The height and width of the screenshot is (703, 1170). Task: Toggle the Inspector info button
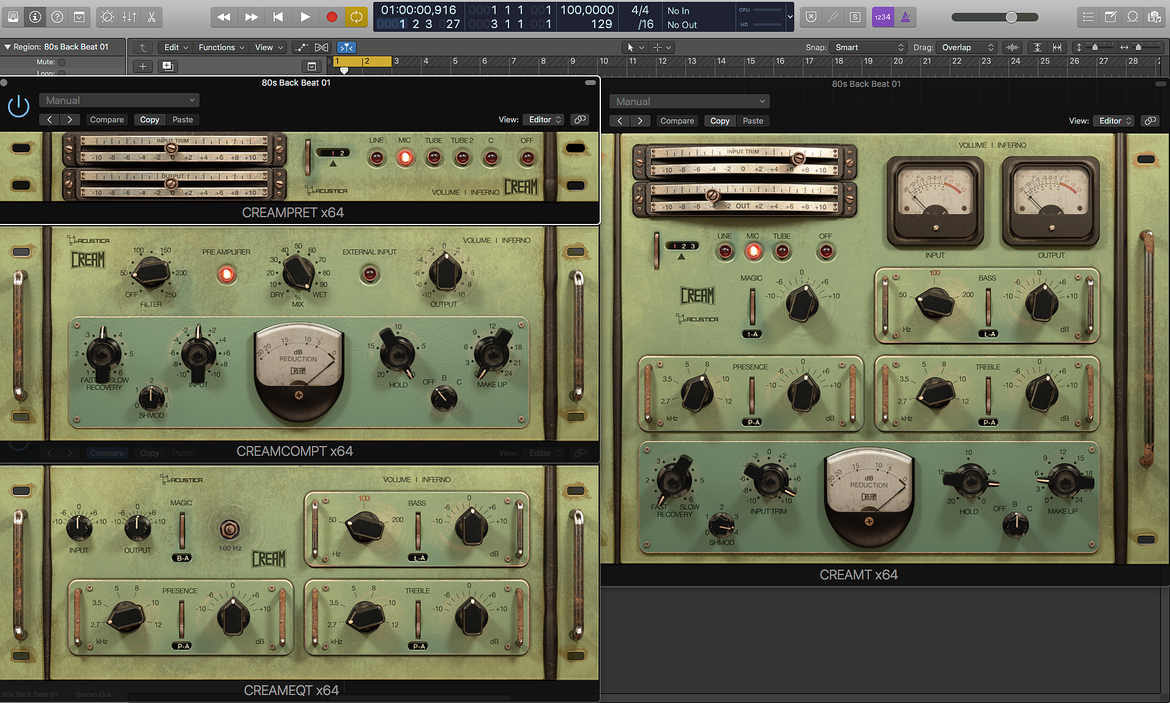(x=35, y=16)
